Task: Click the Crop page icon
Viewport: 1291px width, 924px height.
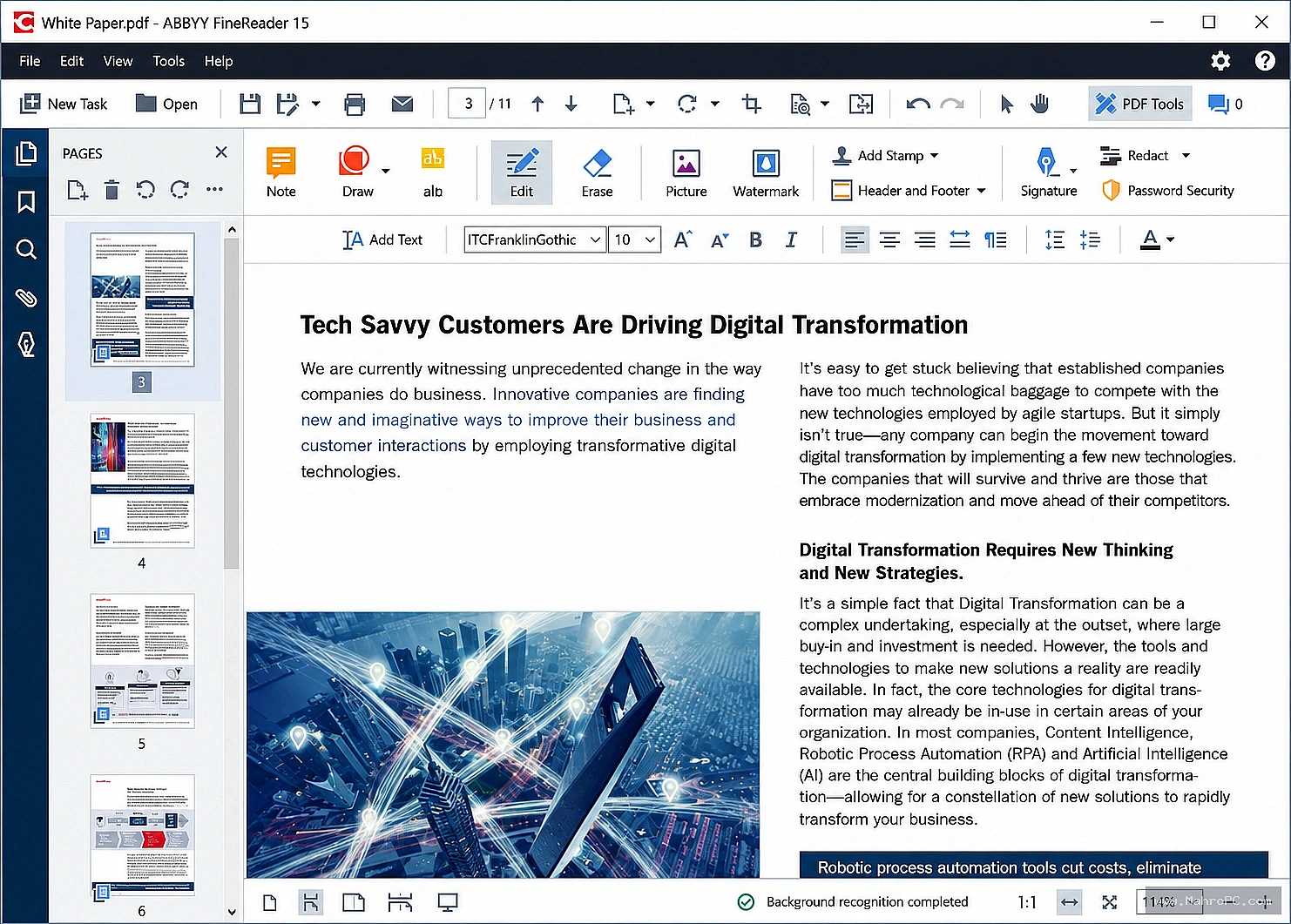Action: [752, 105]
